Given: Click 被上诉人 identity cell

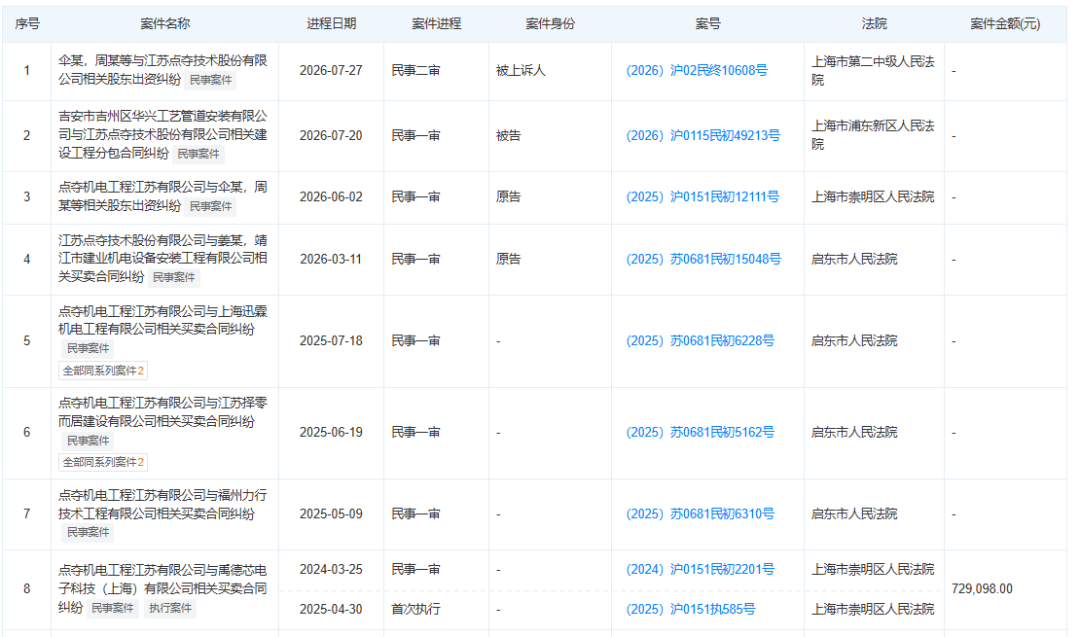Looking at the screenshot, I should coord(521,70).
